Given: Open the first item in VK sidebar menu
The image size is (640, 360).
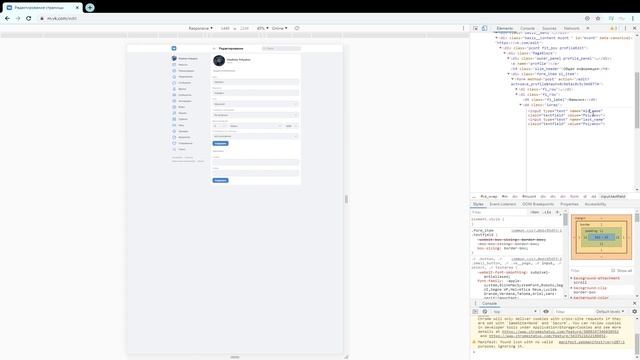Looking at the screenshot, I should 184,58.
